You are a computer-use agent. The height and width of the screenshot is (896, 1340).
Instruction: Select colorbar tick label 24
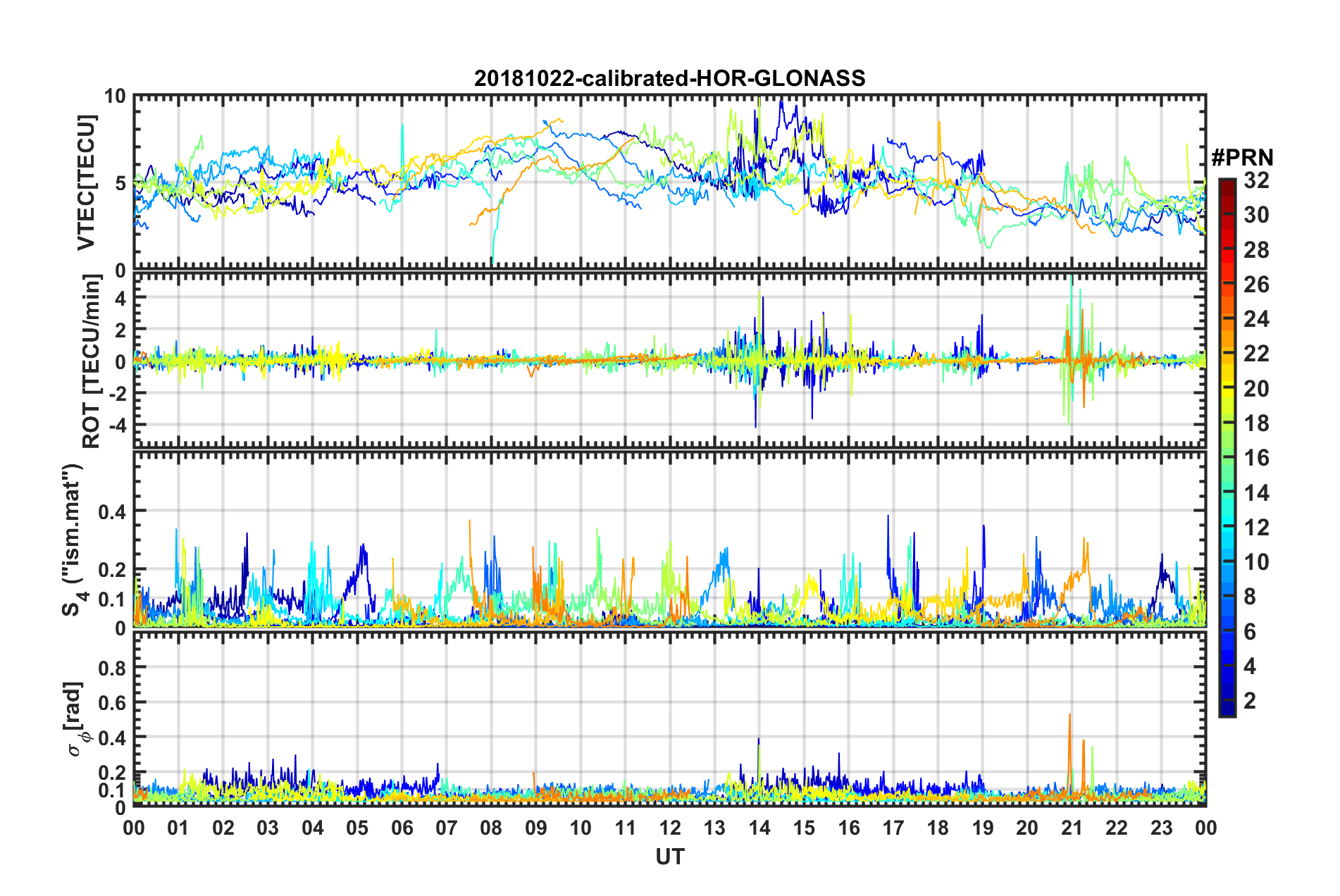pos(1256,320)
